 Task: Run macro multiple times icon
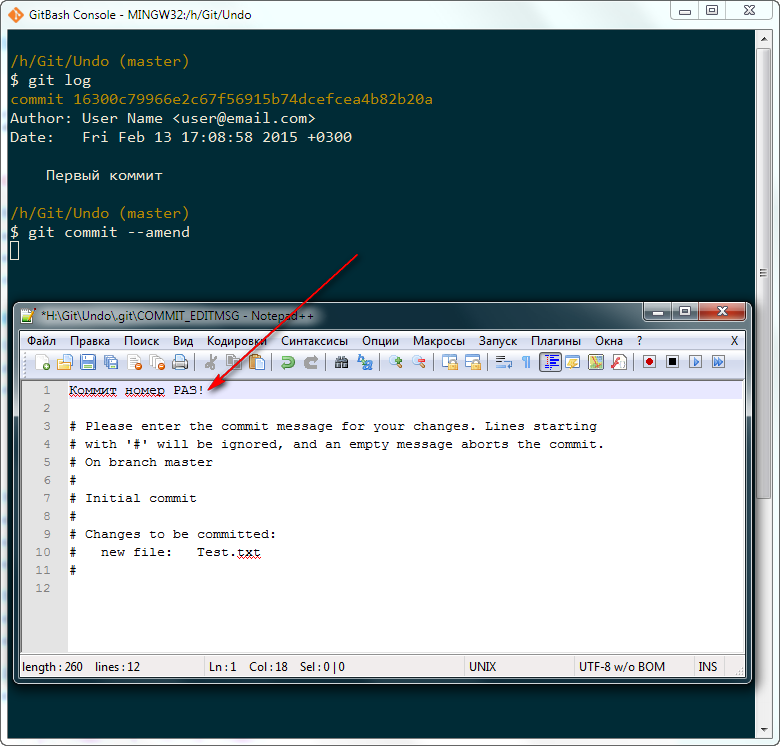[718, 362]
